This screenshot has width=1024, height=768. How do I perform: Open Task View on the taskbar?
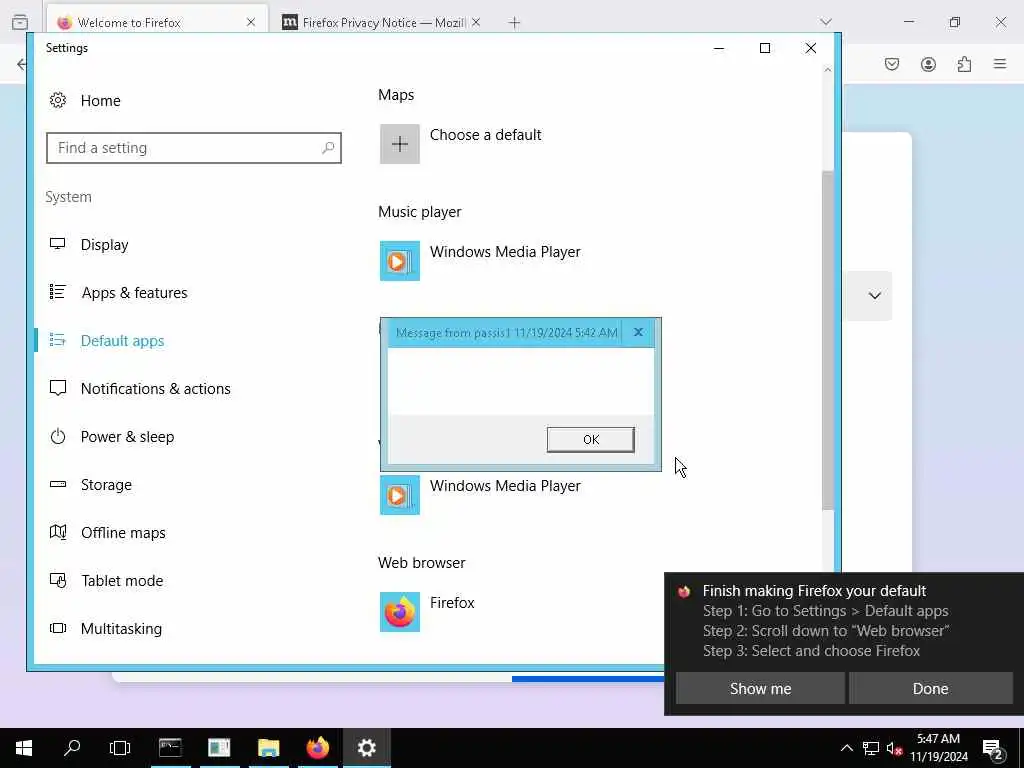pos(120,748)
